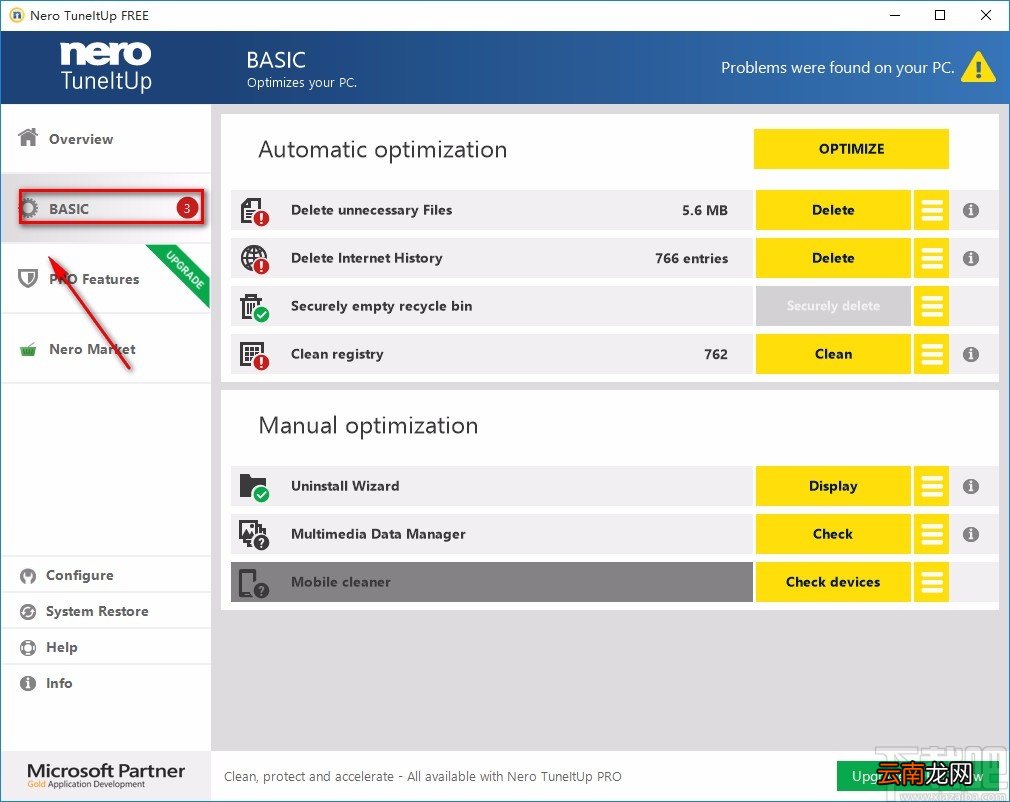Click the Delete Internet History globe icon
This screenshot has width=1010, height=802.
click(254, 259)
